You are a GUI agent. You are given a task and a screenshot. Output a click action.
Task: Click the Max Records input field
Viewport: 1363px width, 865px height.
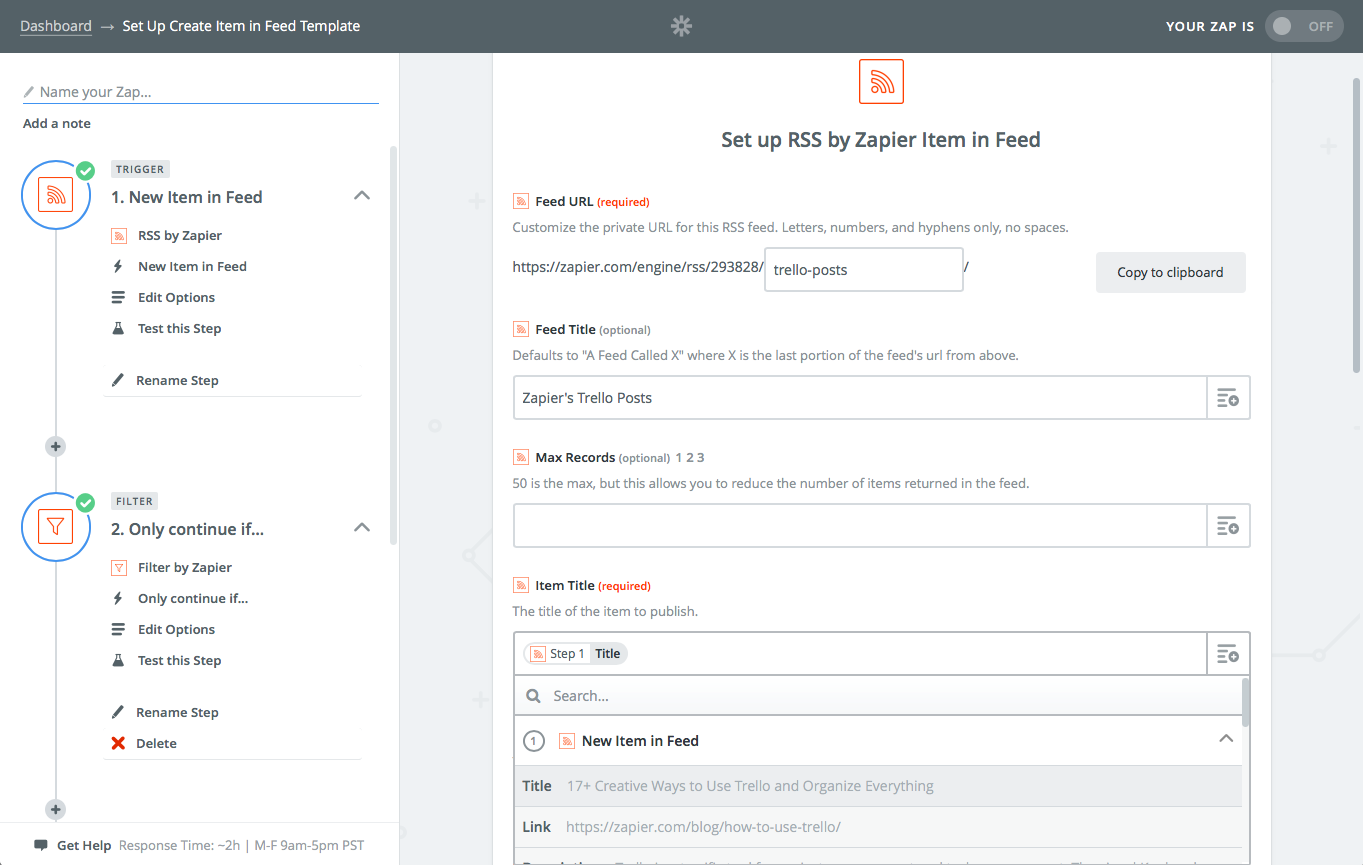(860, 526)
